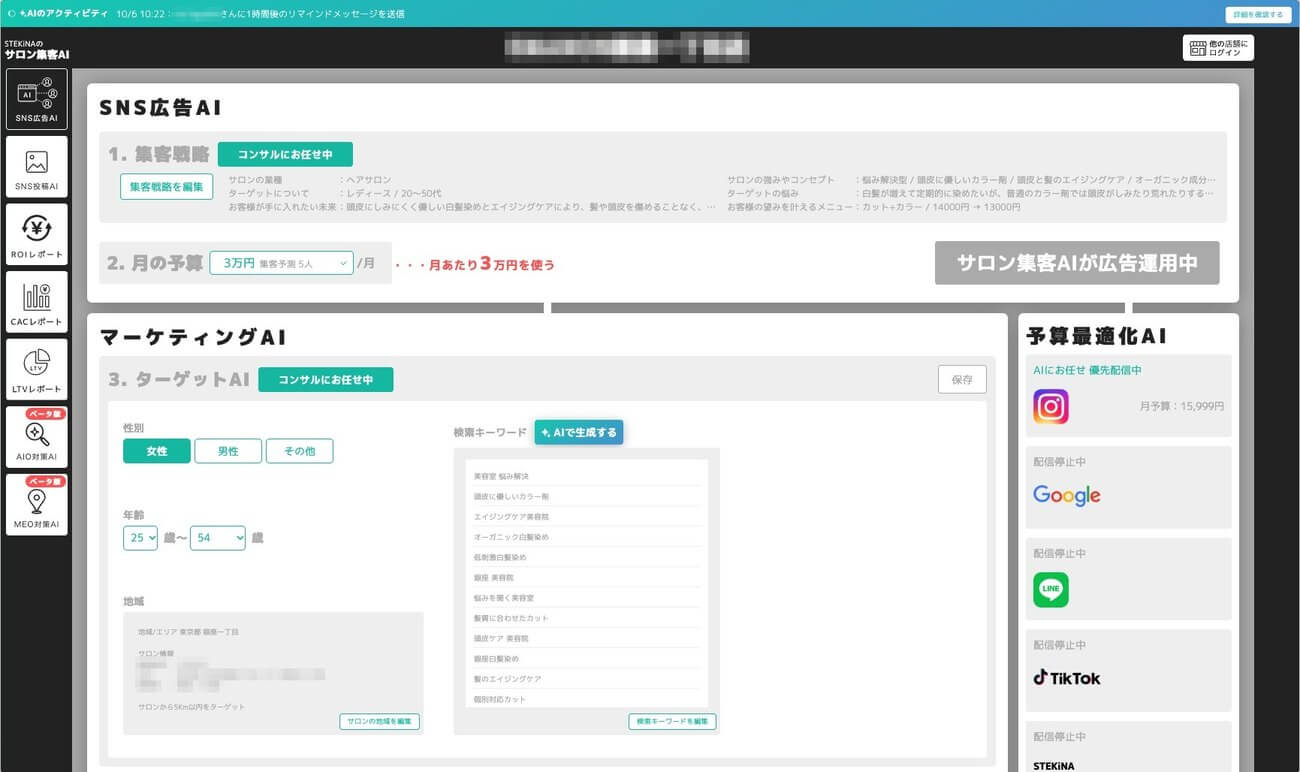
Task: Select 男性 as the target gender
Action: (228, 451)
